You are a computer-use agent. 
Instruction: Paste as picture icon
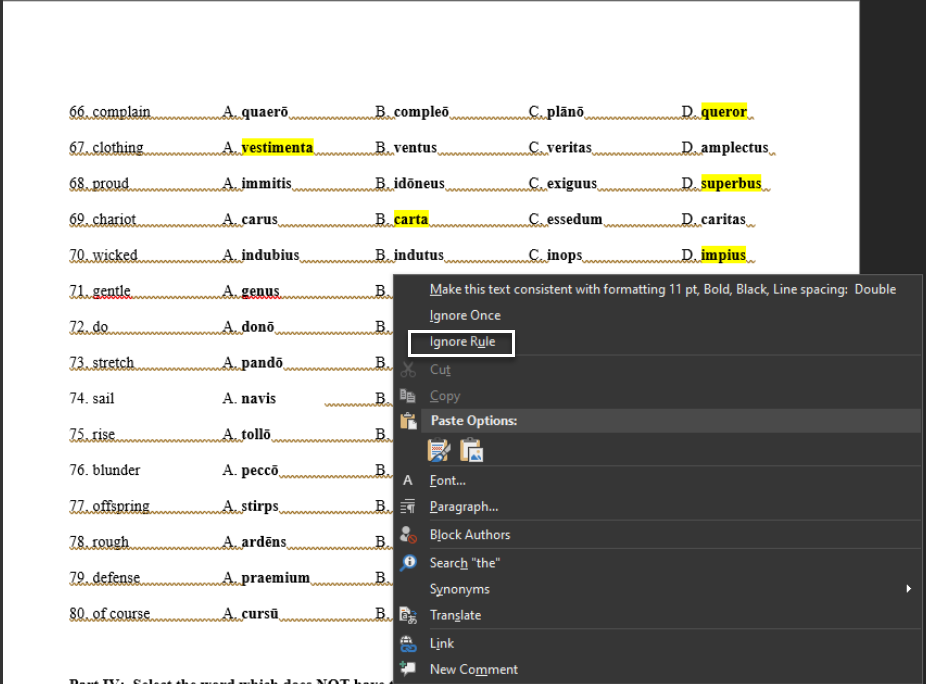(471, 451)
